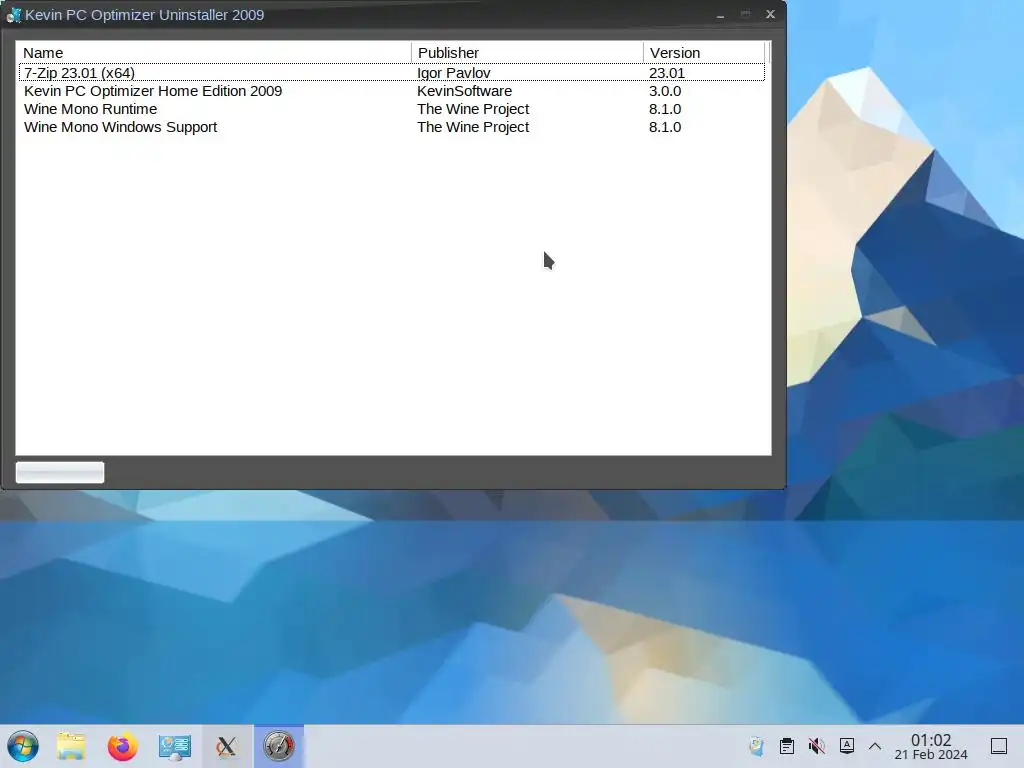Viewport: 1024px width, 768px height.
Task: Open the start menu orb
Action: pos(23,746)
